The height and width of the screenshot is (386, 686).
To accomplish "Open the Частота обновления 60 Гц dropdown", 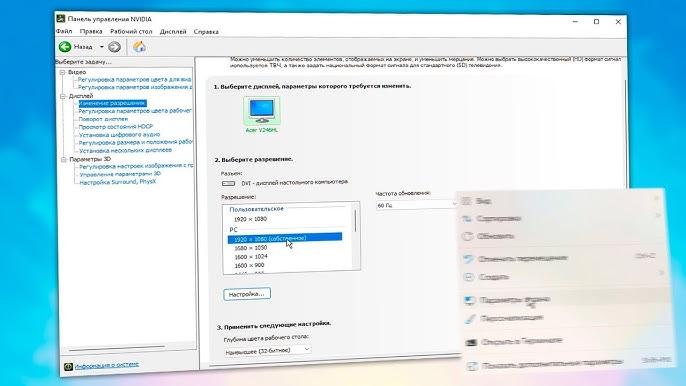I will click(x=416, y=205).
